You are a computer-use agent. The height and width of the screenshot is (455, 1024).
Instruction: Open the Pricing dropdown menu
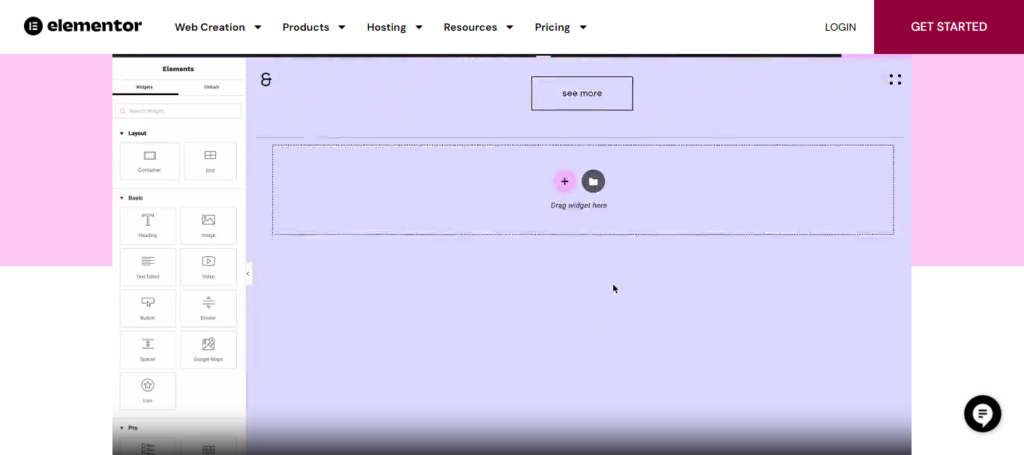click(x=560, y=27)
